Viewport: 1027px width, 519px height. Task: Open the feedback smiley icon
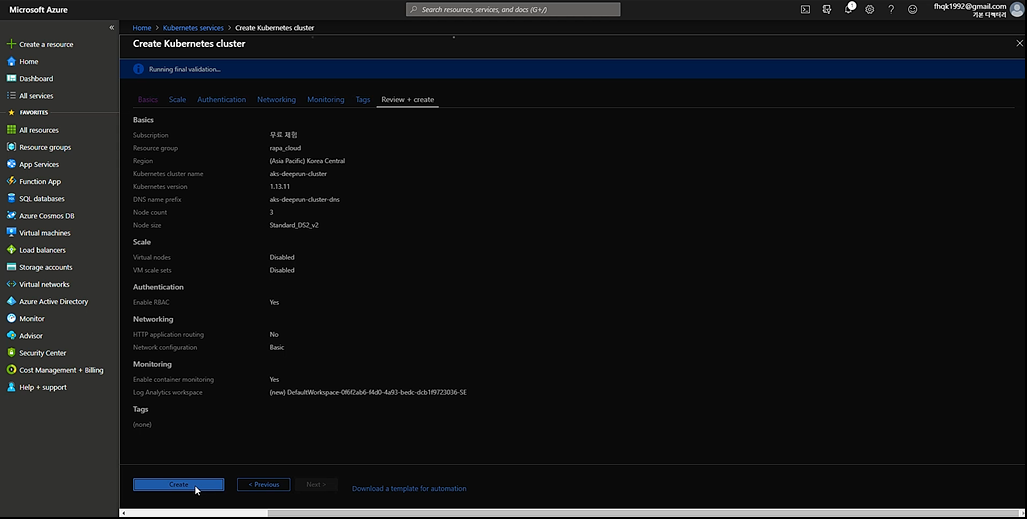coord(912,9)
